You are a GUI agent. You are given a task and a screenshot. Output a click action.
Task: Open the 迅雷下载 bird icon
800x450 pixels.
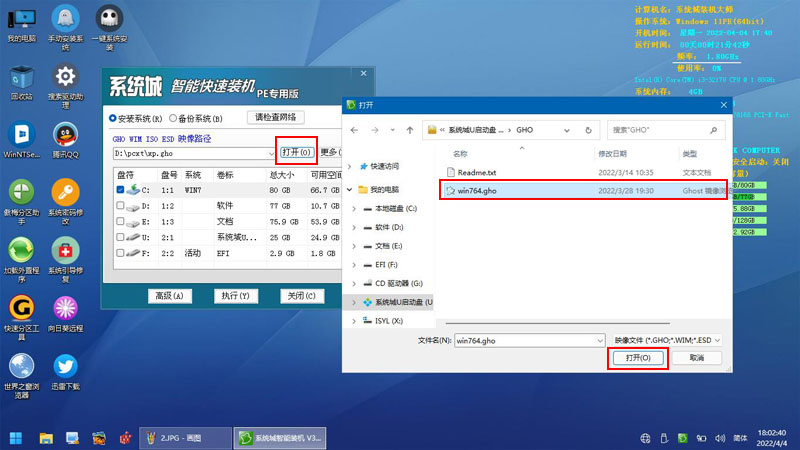point(65,371)
